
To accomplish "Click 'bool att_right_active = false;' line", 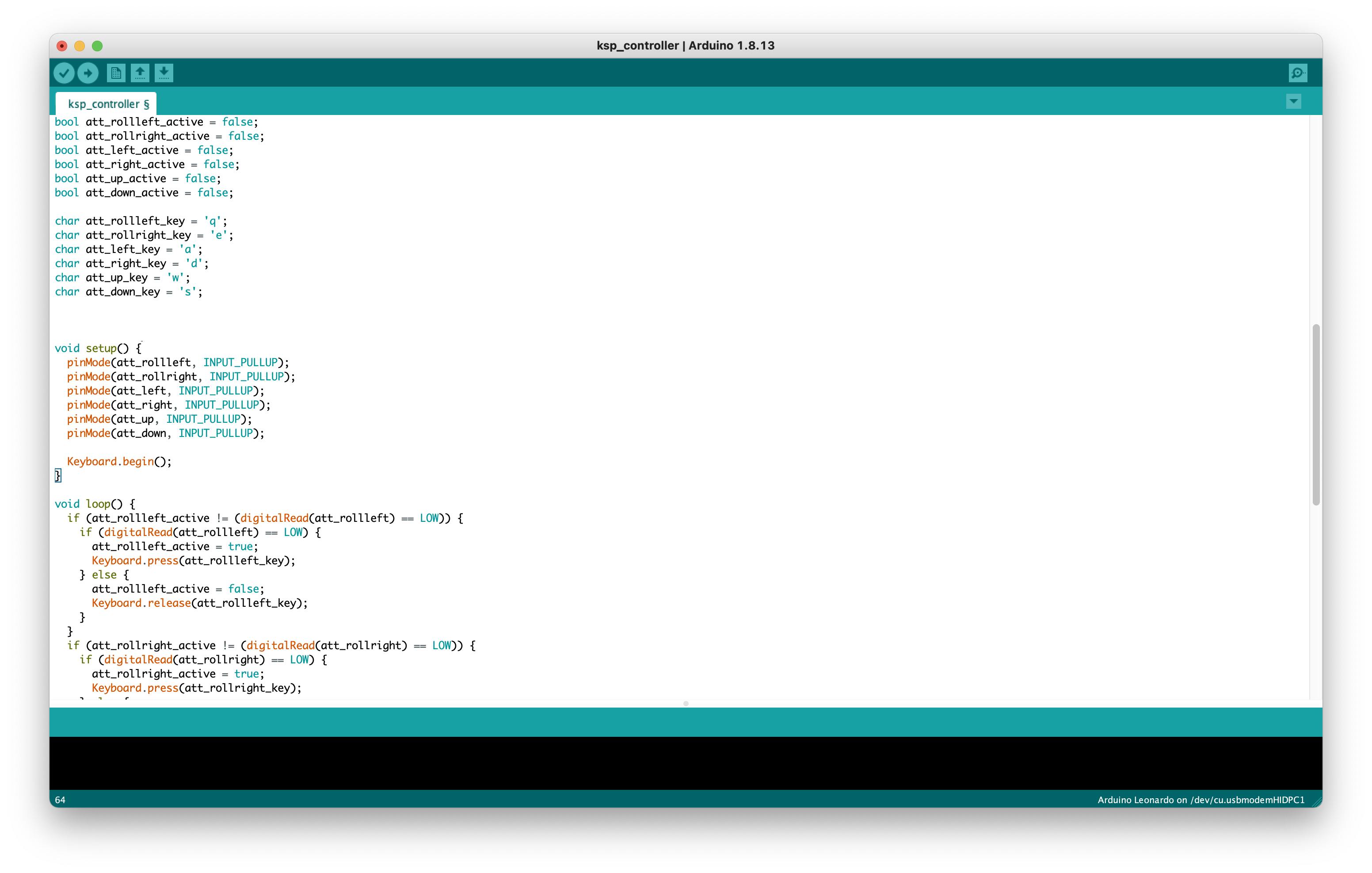I will click(x=147, y=164).
